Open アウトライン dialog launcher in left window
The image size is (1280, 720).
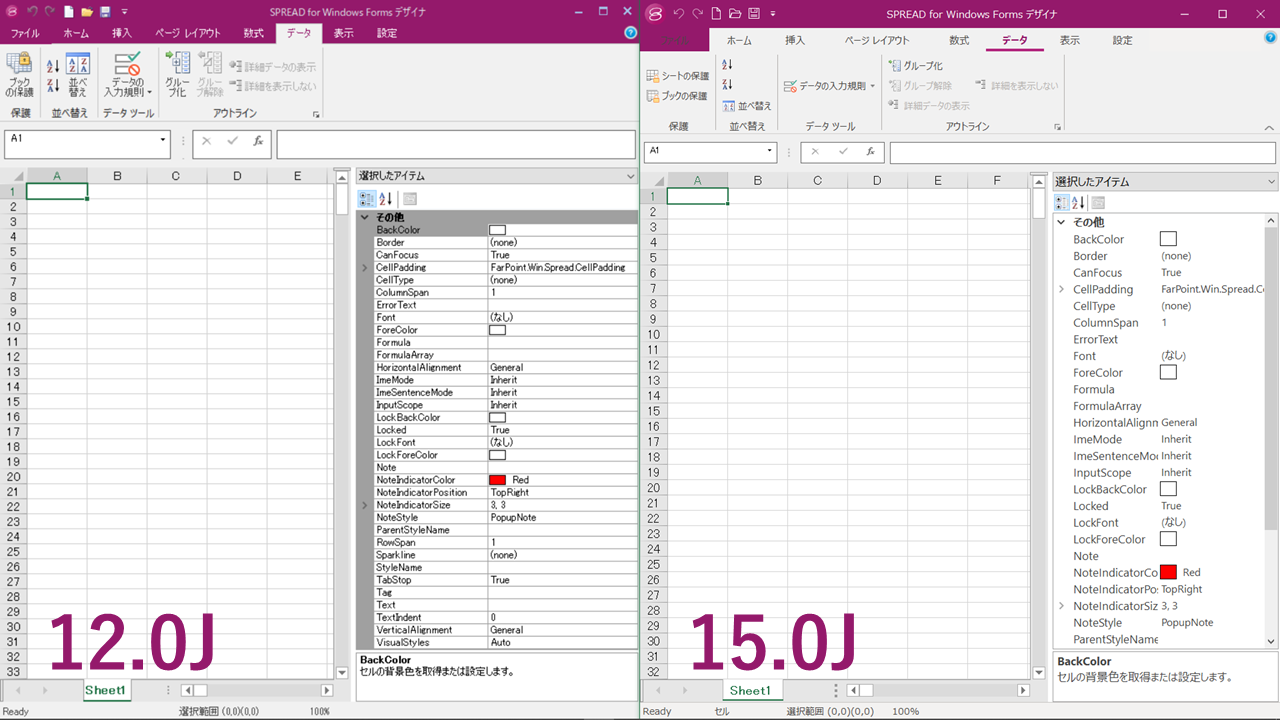pos(316,114)
